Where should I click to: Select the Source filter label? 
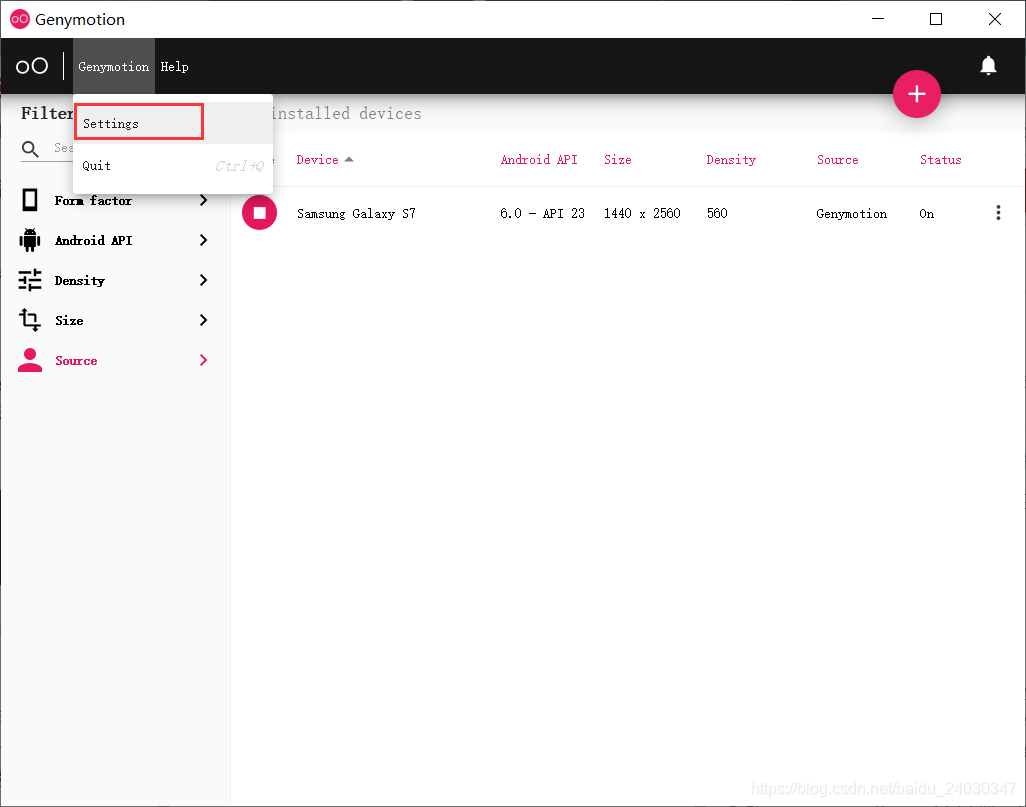pyautogui.click(x=76, y=360)
